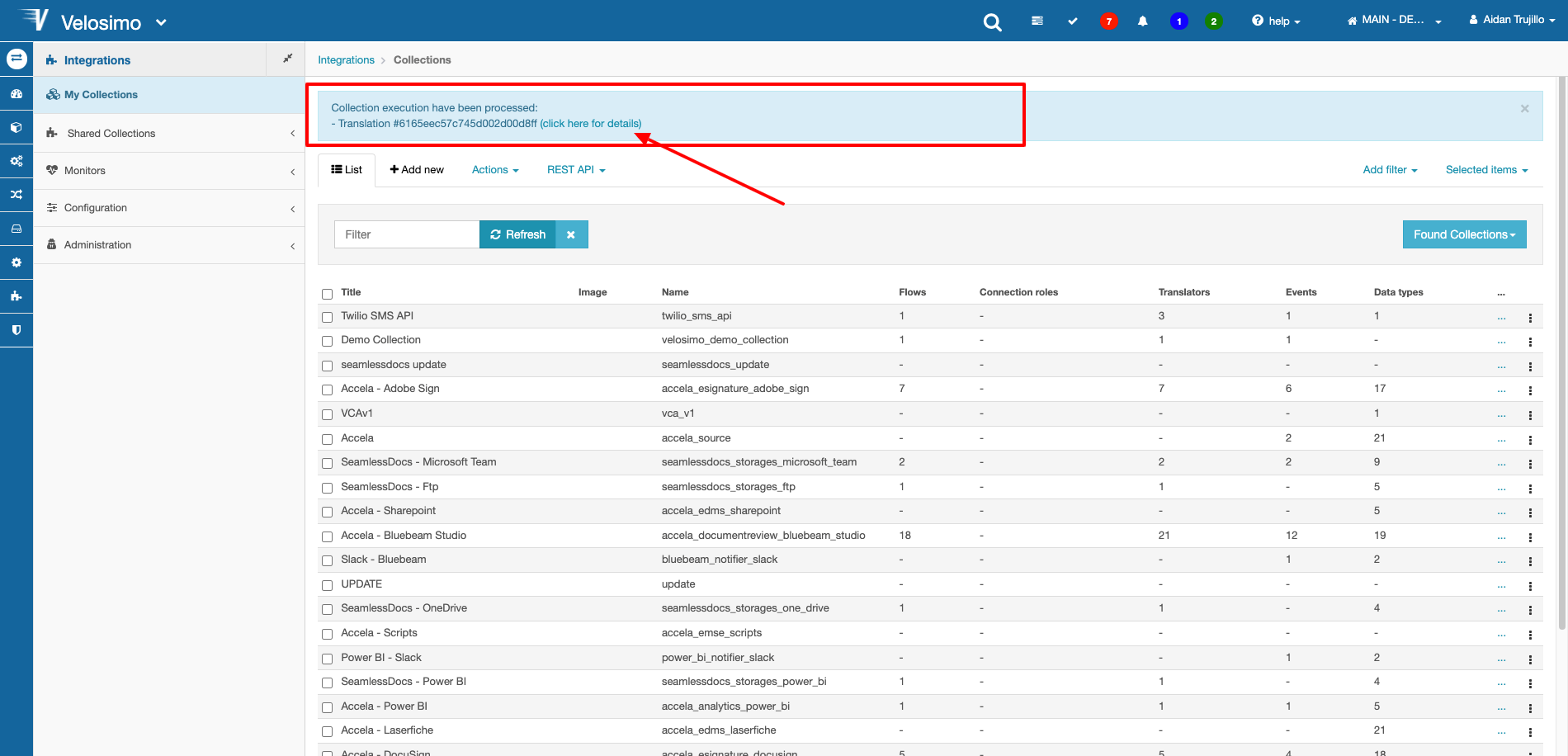The height and width of the screenshot is (756, 1568).
Task: Open the REST API dropdown
Action: coord(576,170)
